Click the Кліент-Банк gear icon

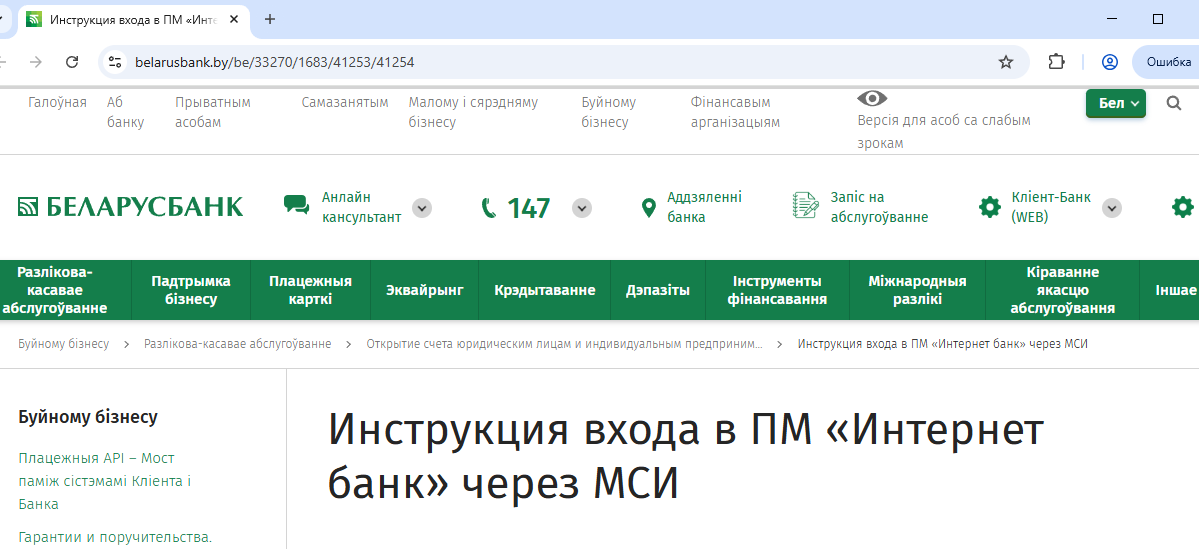tap(989, 207)
